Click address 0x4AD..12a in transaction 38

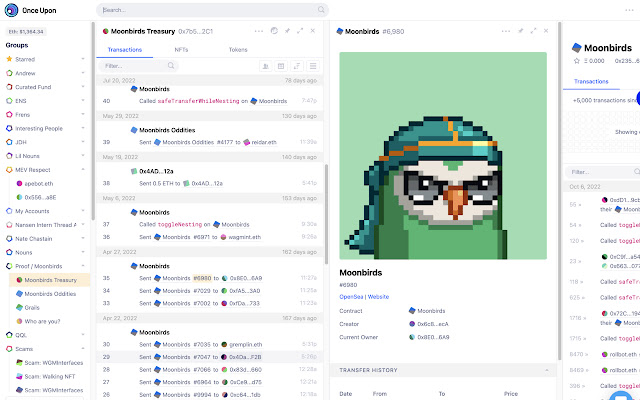tap(203, 184)
